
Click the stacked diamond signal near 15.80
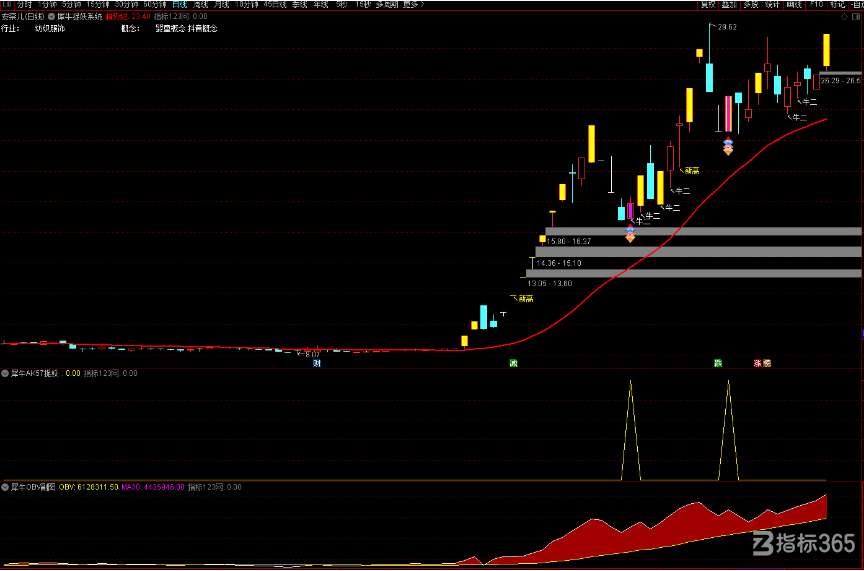point(630,234)
